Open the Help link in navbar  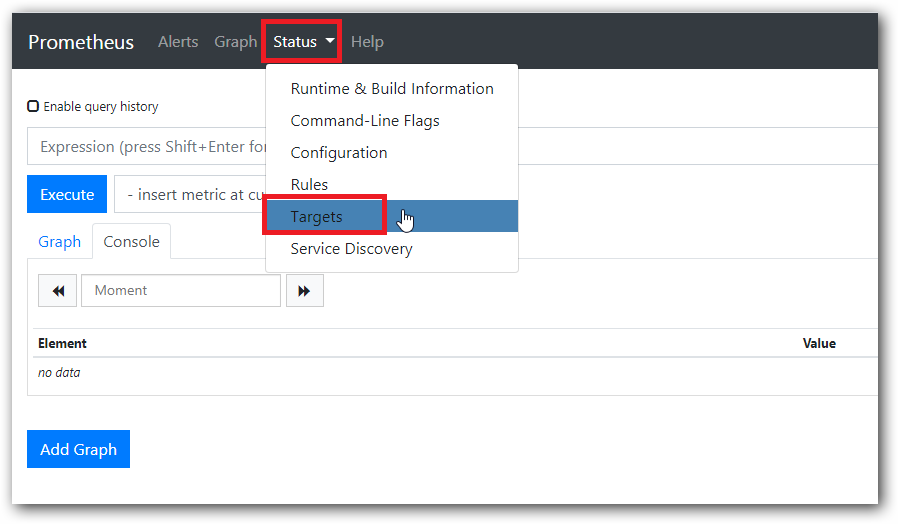pos(367,42)
